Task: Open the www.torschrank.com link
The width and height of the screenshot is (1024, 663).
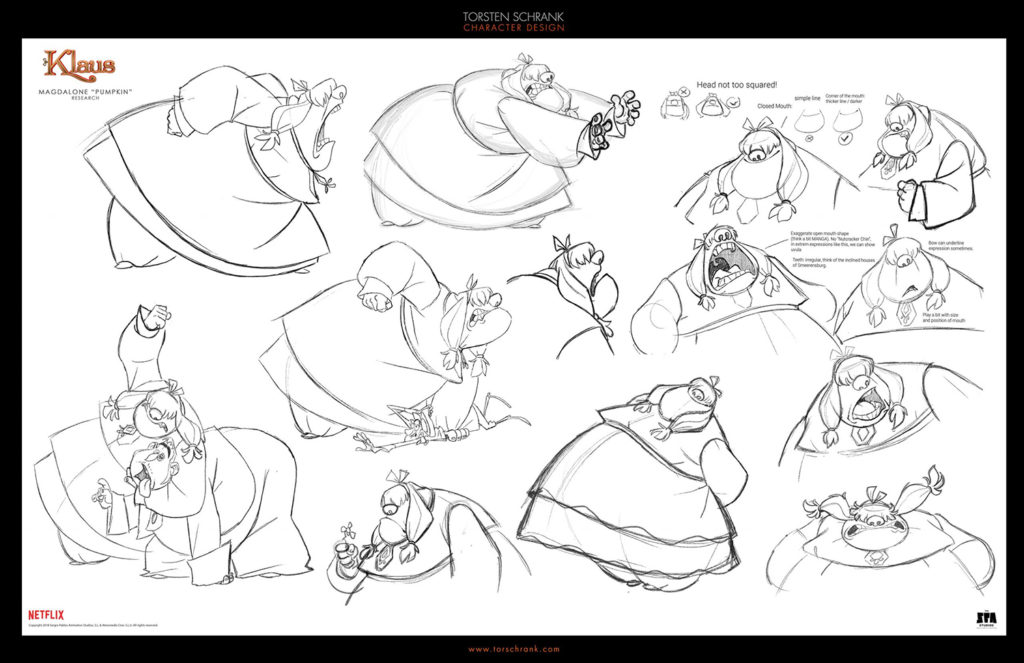Action: pos(513,649)
